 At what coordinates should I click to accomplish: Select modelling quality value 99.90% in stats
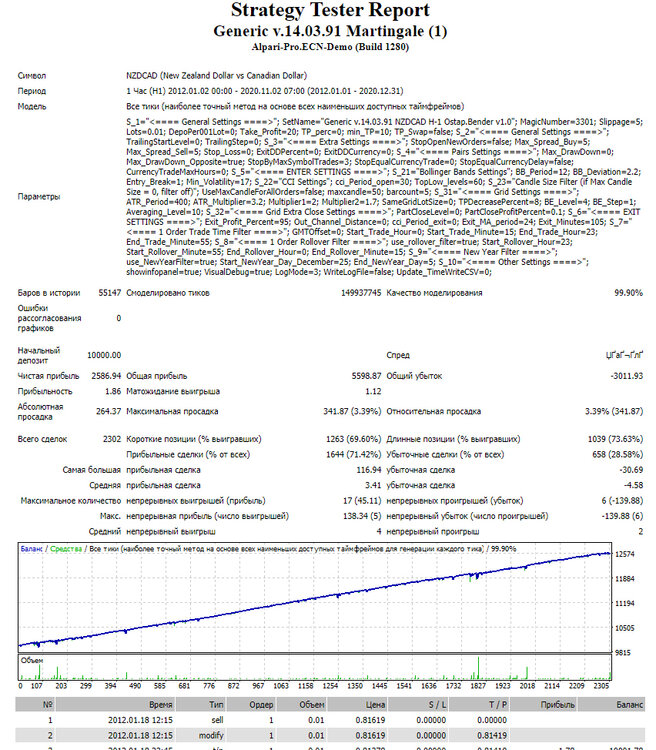coord(628,293)
